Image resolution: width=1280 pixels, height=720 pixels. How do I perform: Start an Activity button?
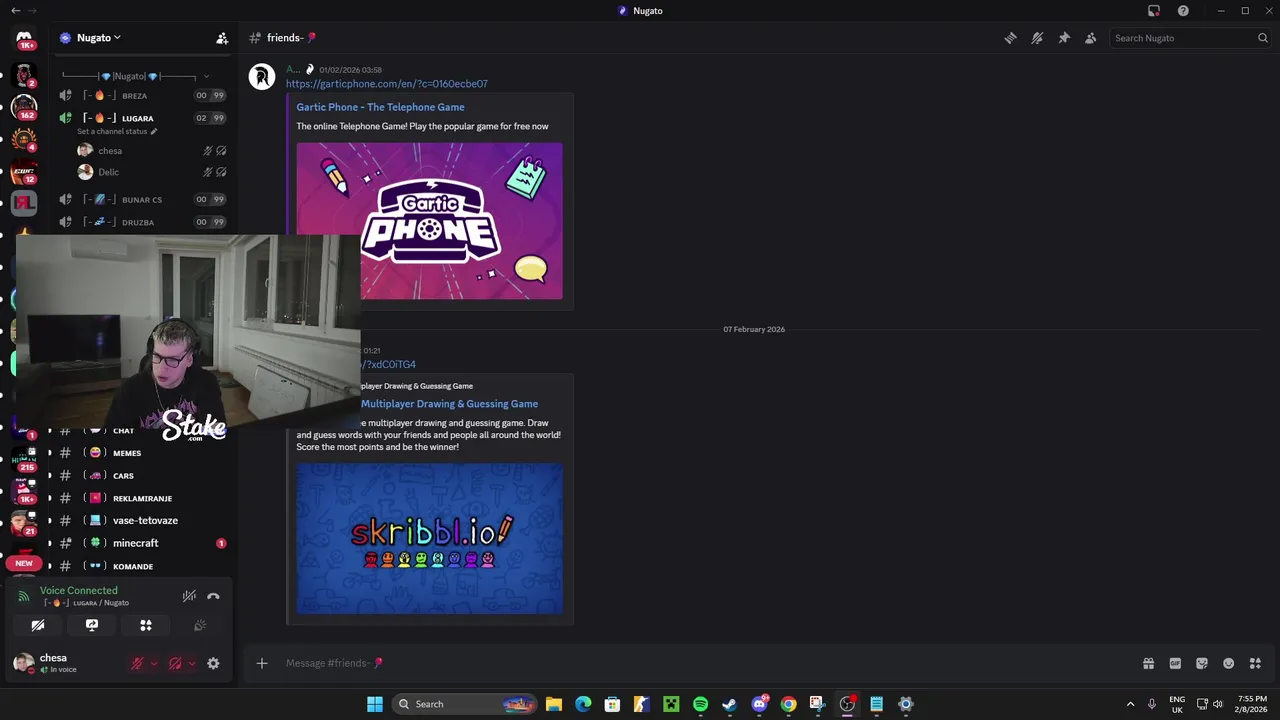(146, 625)
